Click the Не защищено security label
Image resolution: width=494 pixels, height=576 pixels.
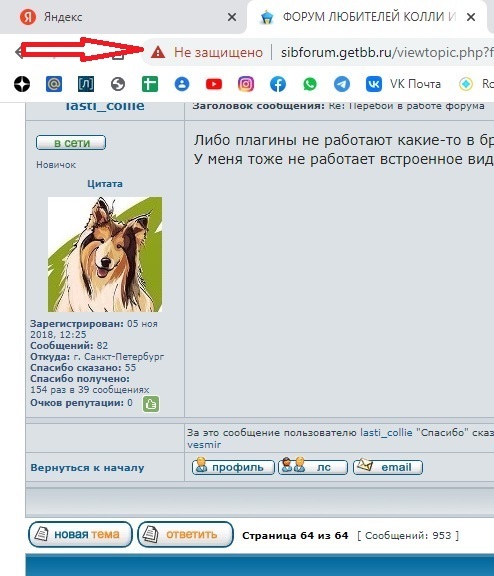point(218,52)
